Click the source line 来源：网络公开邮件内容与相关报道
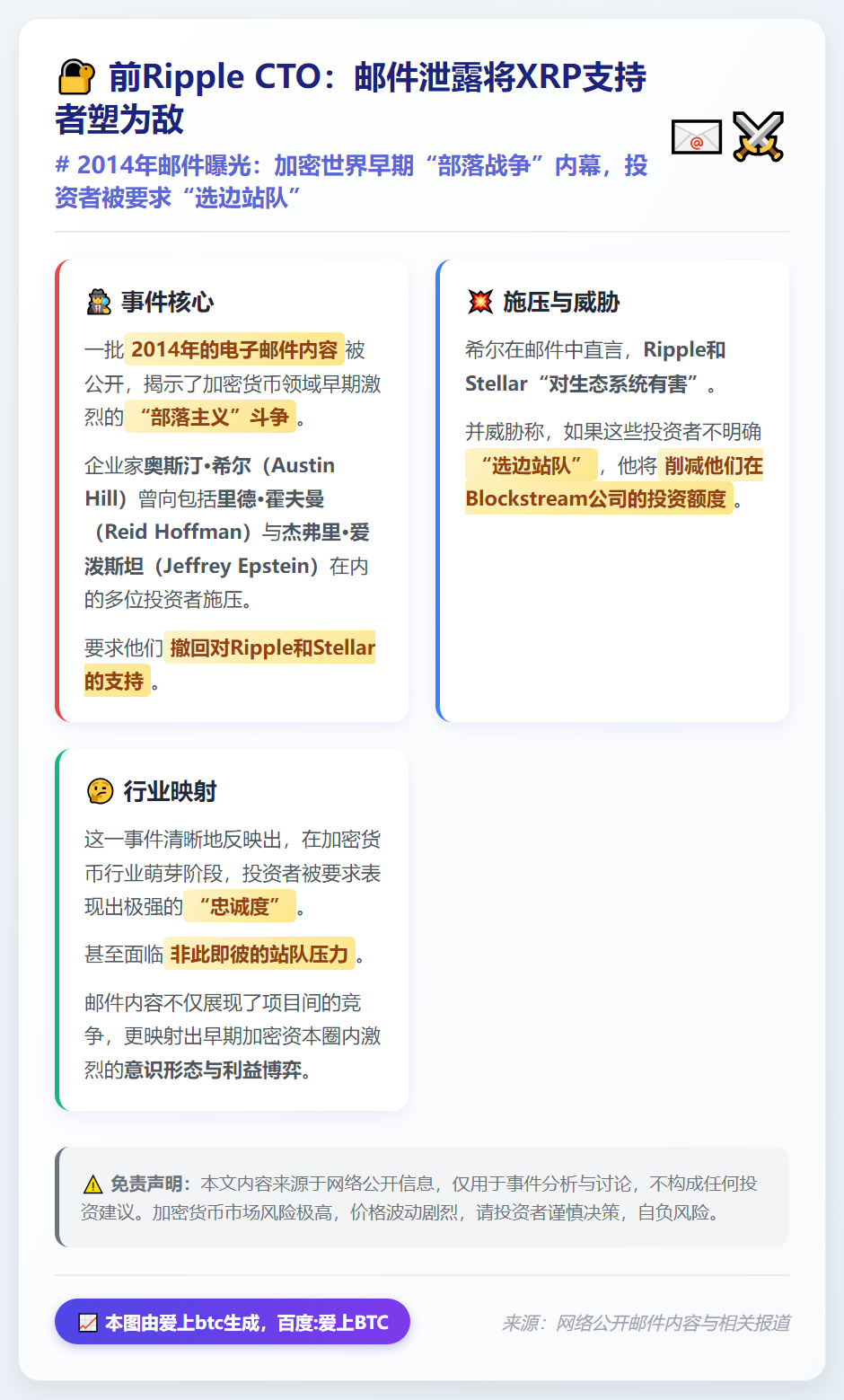The image size is (844, 1400). (x=646, y=1323)
